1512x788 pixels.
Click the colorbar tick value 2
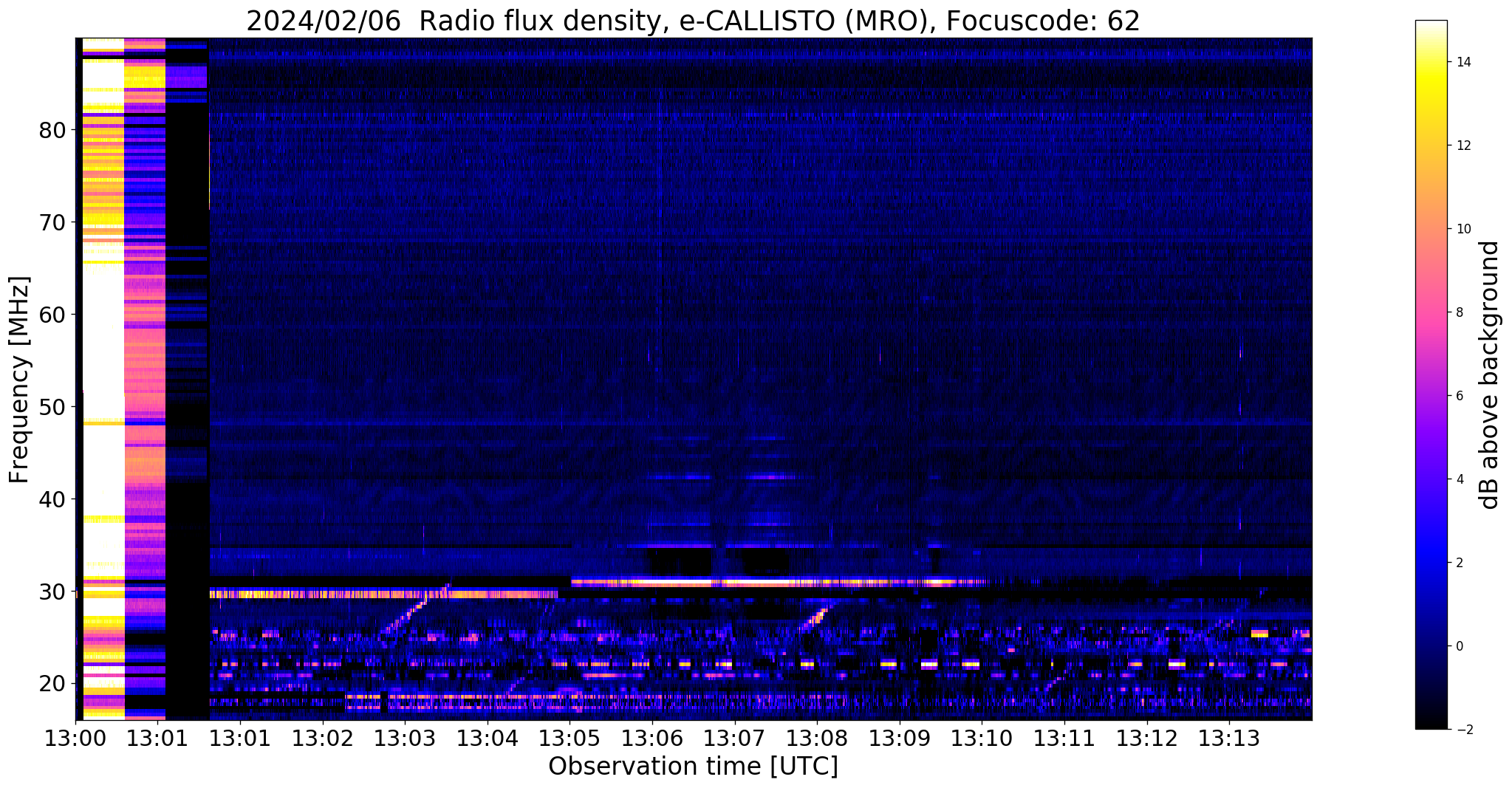(1459, 563)
